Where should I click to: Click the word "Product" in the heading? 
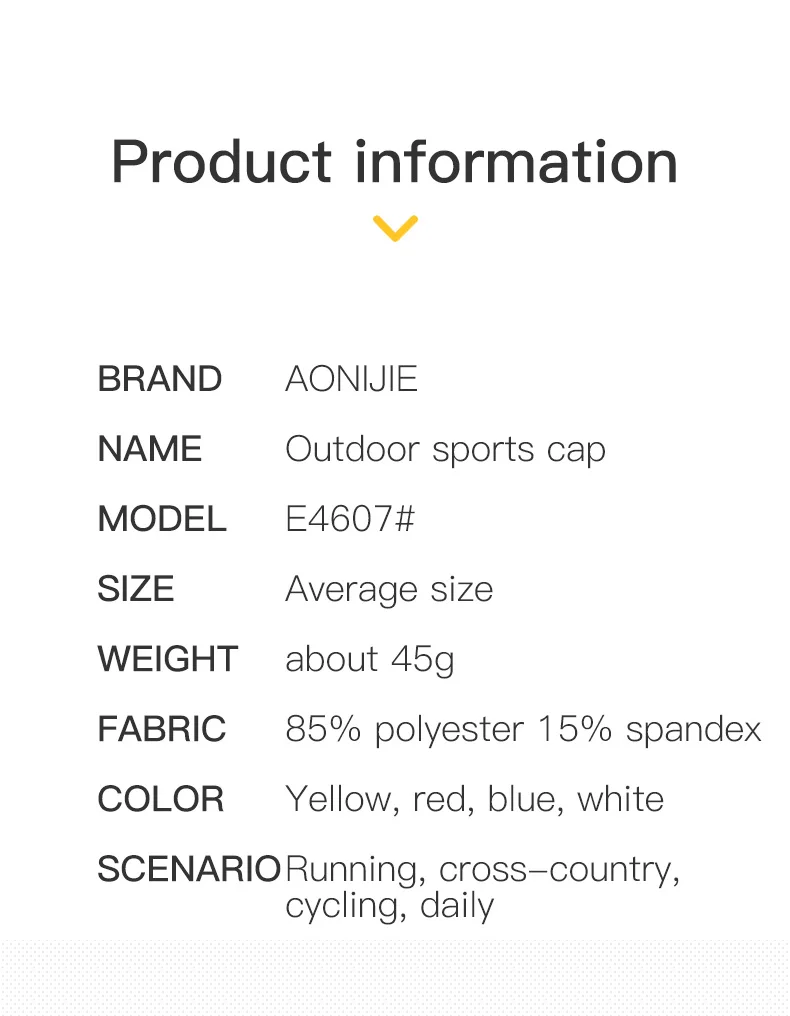pyautogui.click(x=221, y=162)
